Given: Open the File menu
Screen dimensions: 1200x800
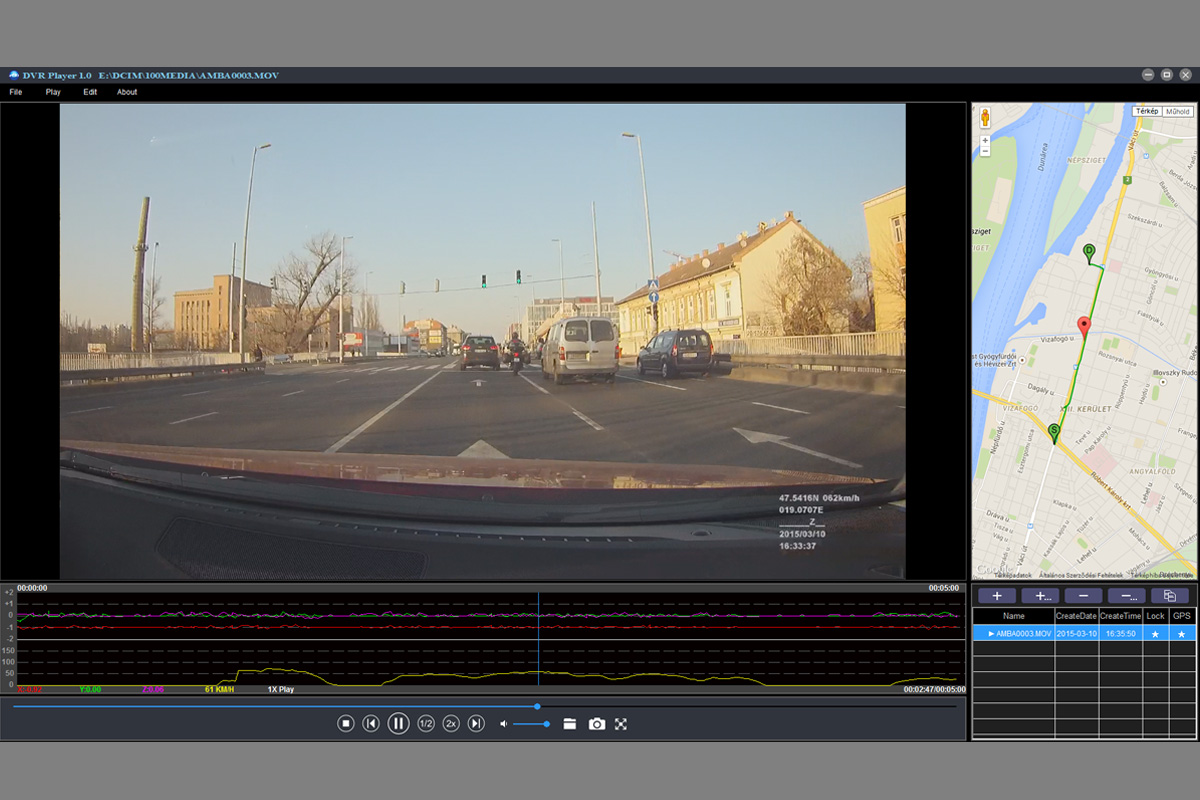Looking at the screenshot, I should point(16,92).
